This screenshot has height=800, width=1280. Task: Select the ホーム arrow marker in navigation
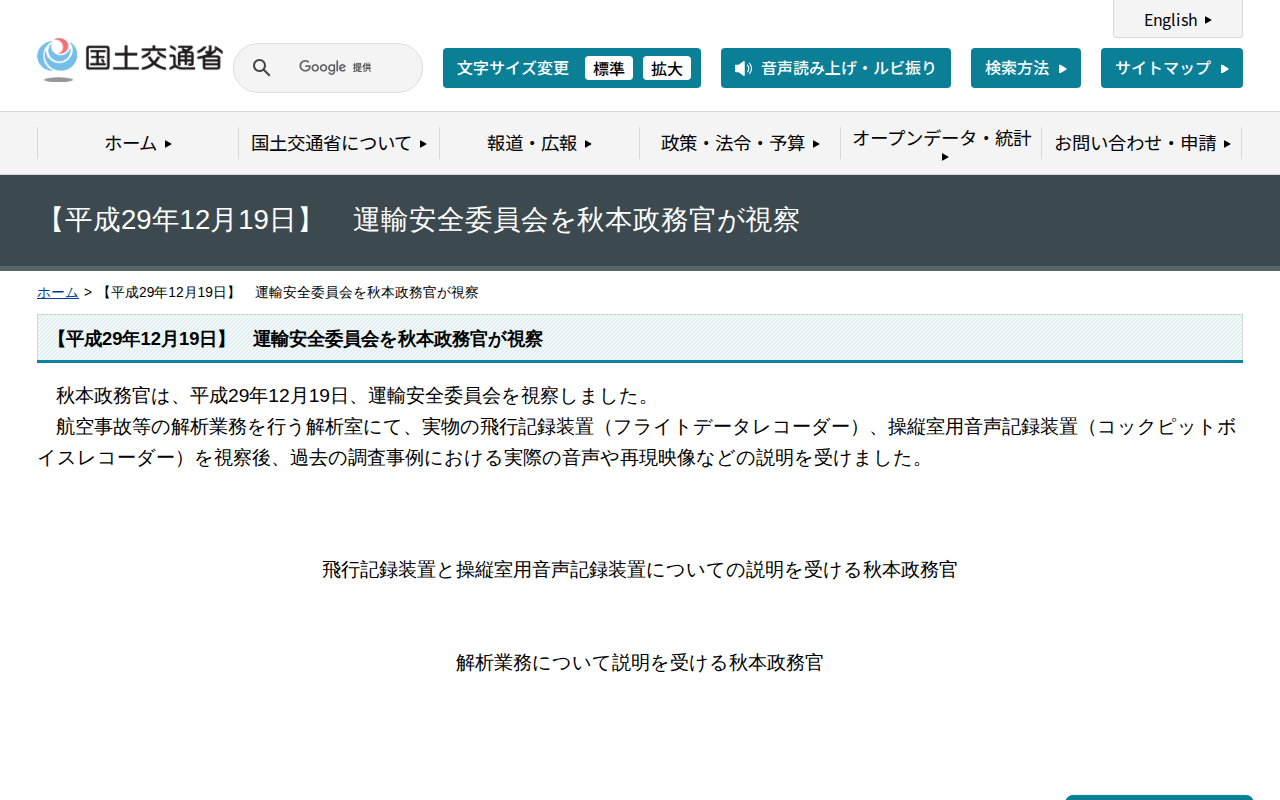coord(166,143)
